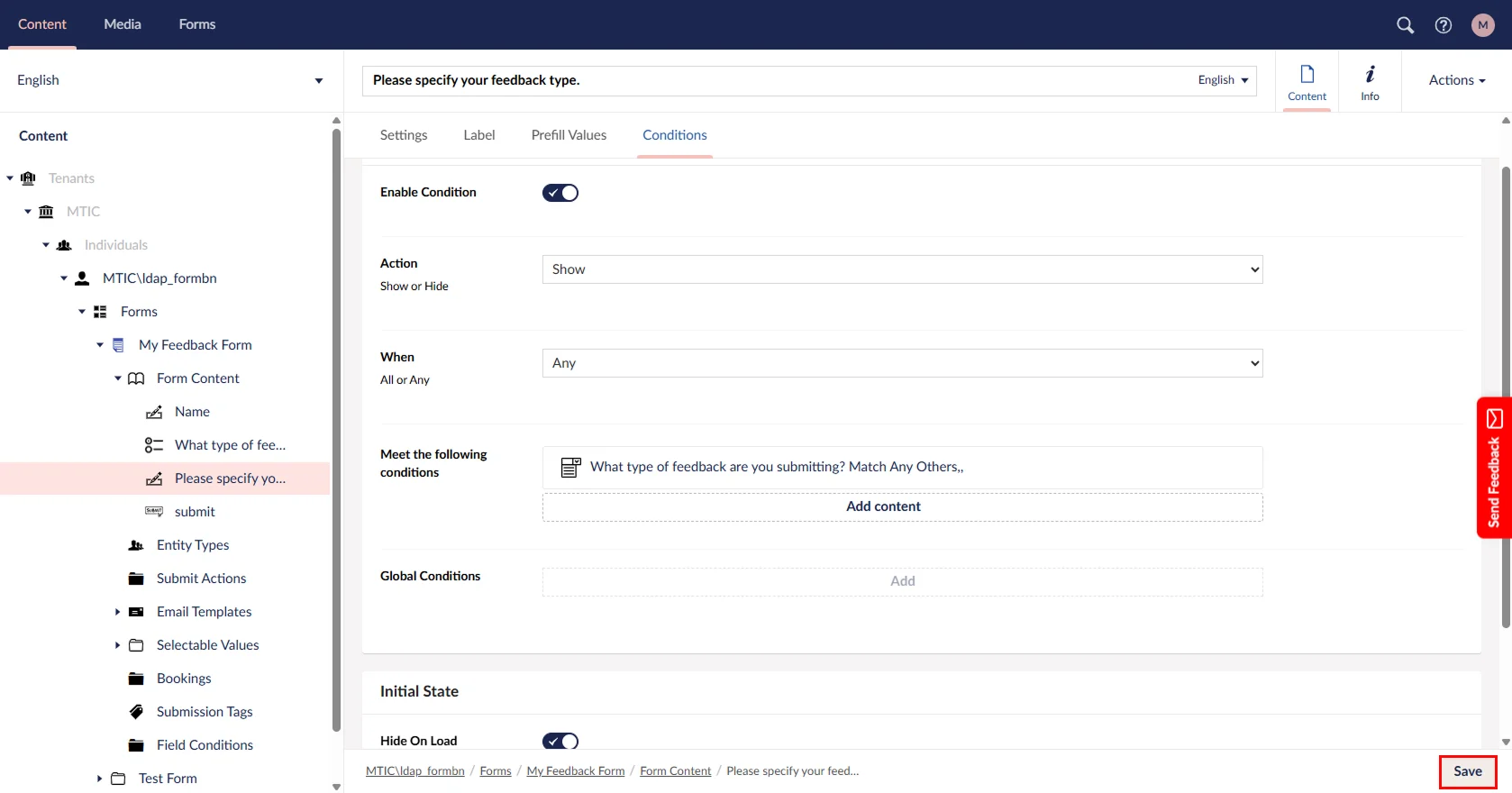Click the condition item icon

pyautogui.click(x=570, y=468)
